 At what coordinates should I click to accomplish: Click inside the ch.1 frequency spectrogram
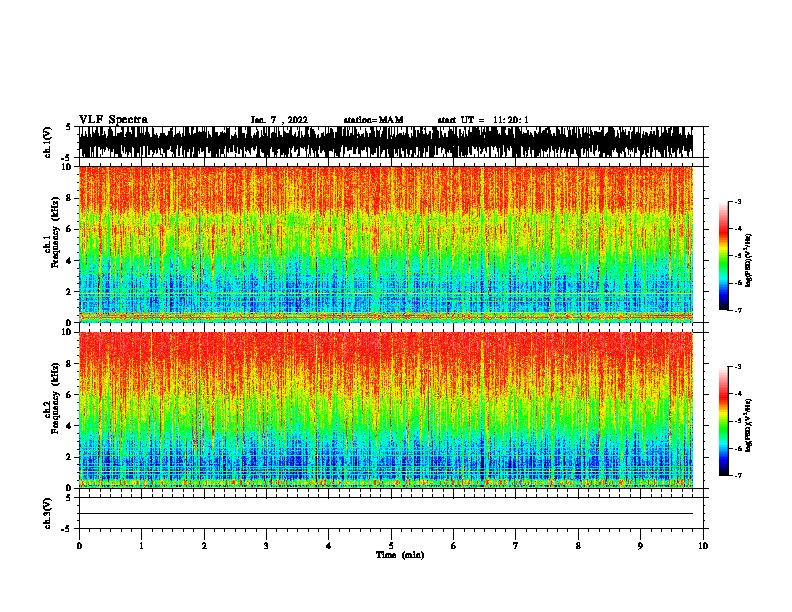click(386, 244)
